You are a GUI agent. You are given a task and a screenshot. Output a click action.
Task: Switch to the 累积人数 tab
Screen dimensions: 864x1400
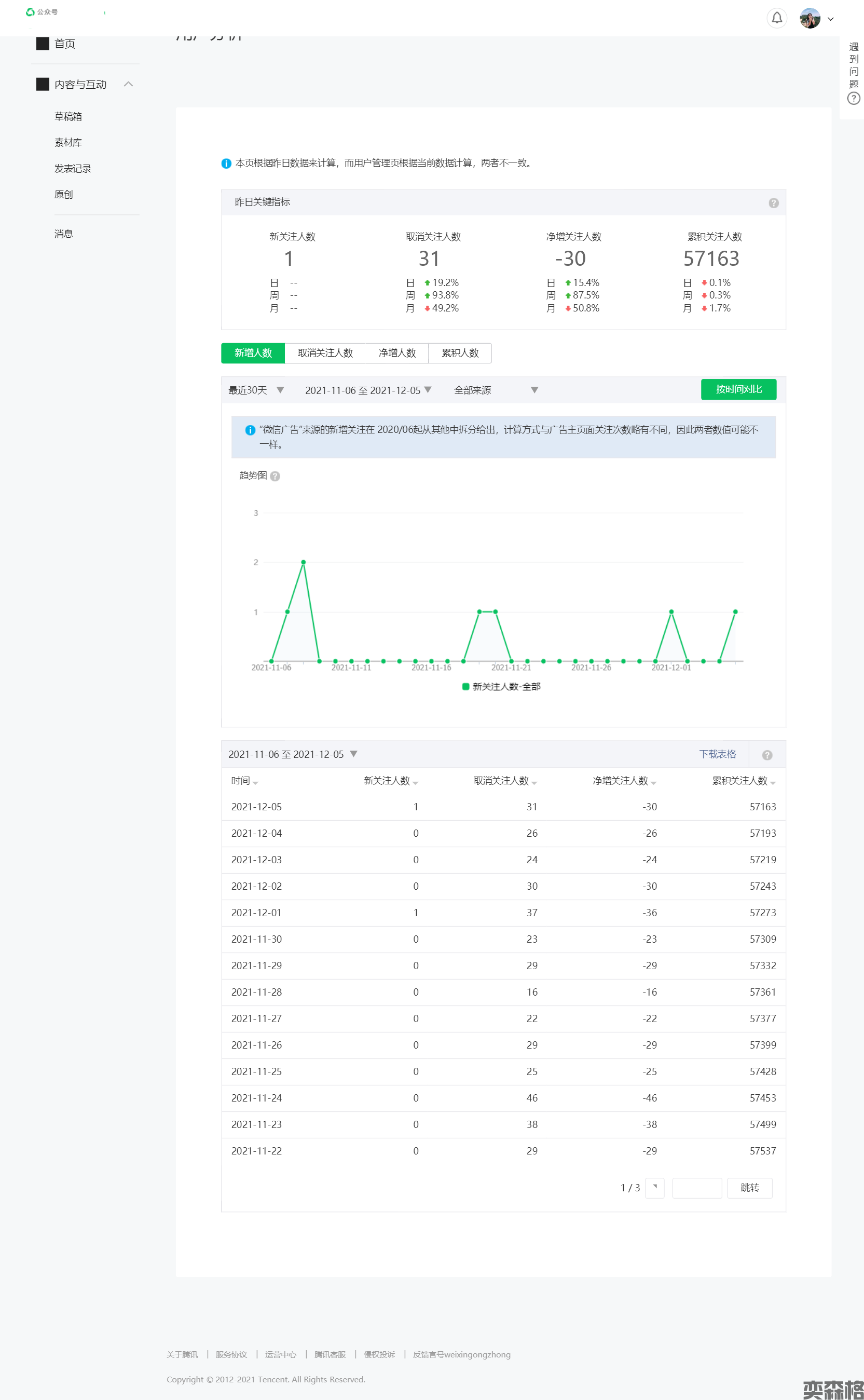coord(459,352)
